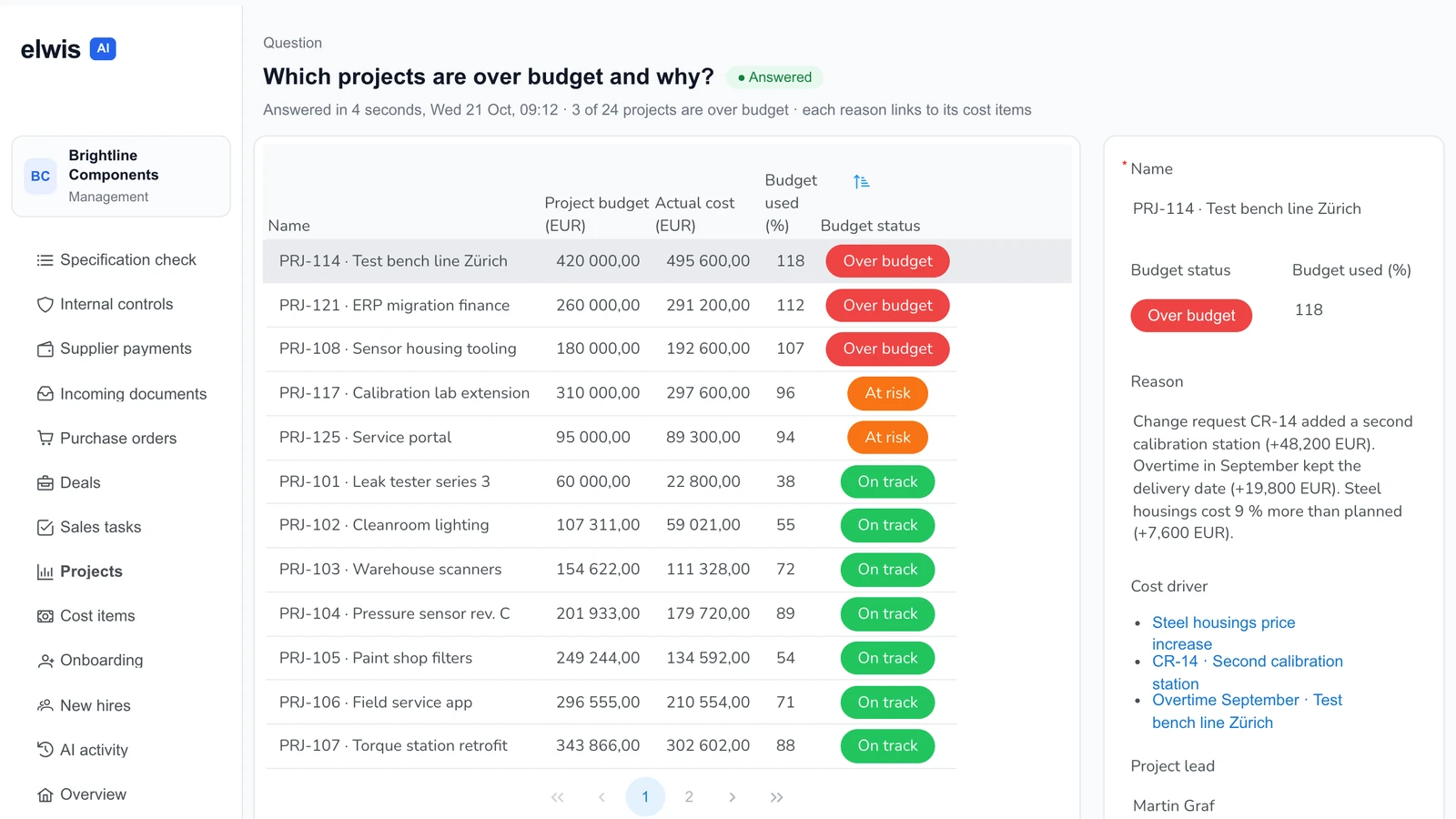This screenshot has width=1456, height=819.
Task: Click the Budget status column header
Action: (870, 226)
